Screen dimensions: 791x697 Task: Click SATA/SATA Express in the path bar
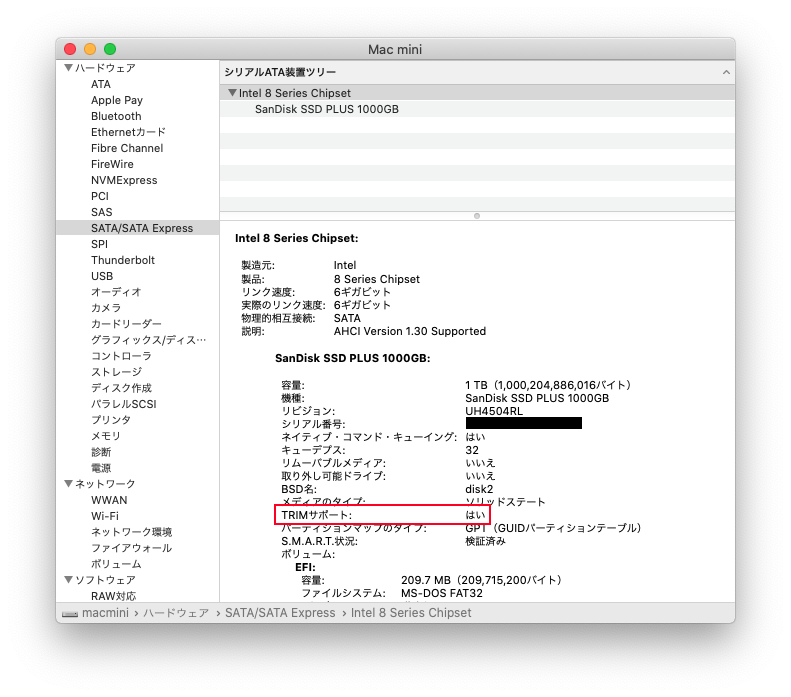click(280, 613)
